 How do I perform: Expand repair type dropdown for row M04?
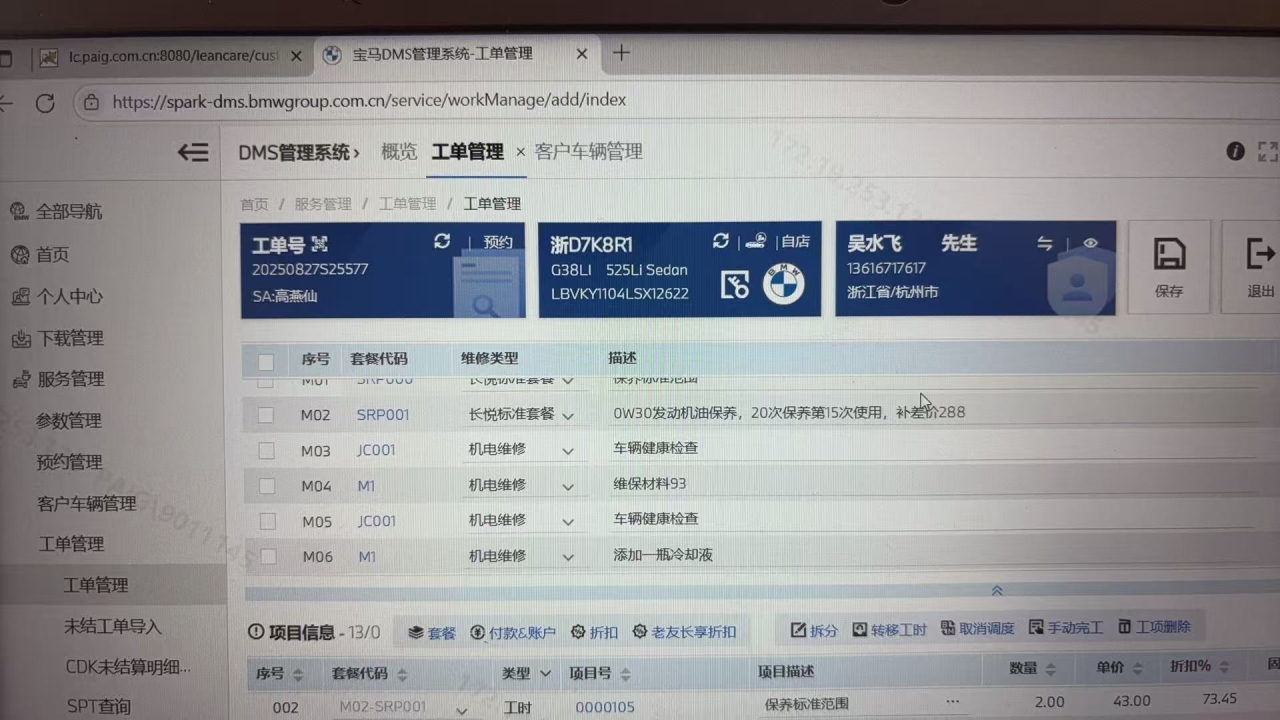568,487
